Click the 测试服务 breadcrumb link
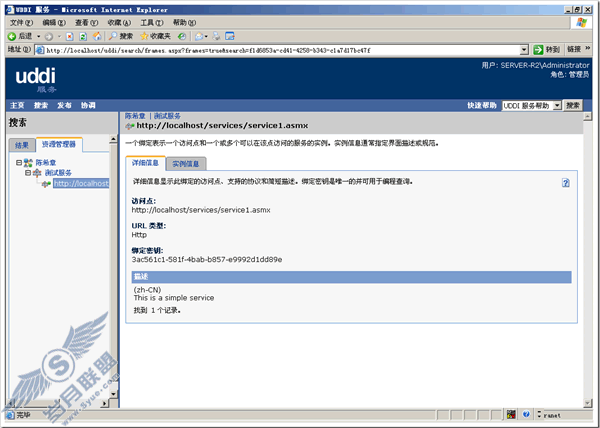The image size is (600, 428). point(167,116)
